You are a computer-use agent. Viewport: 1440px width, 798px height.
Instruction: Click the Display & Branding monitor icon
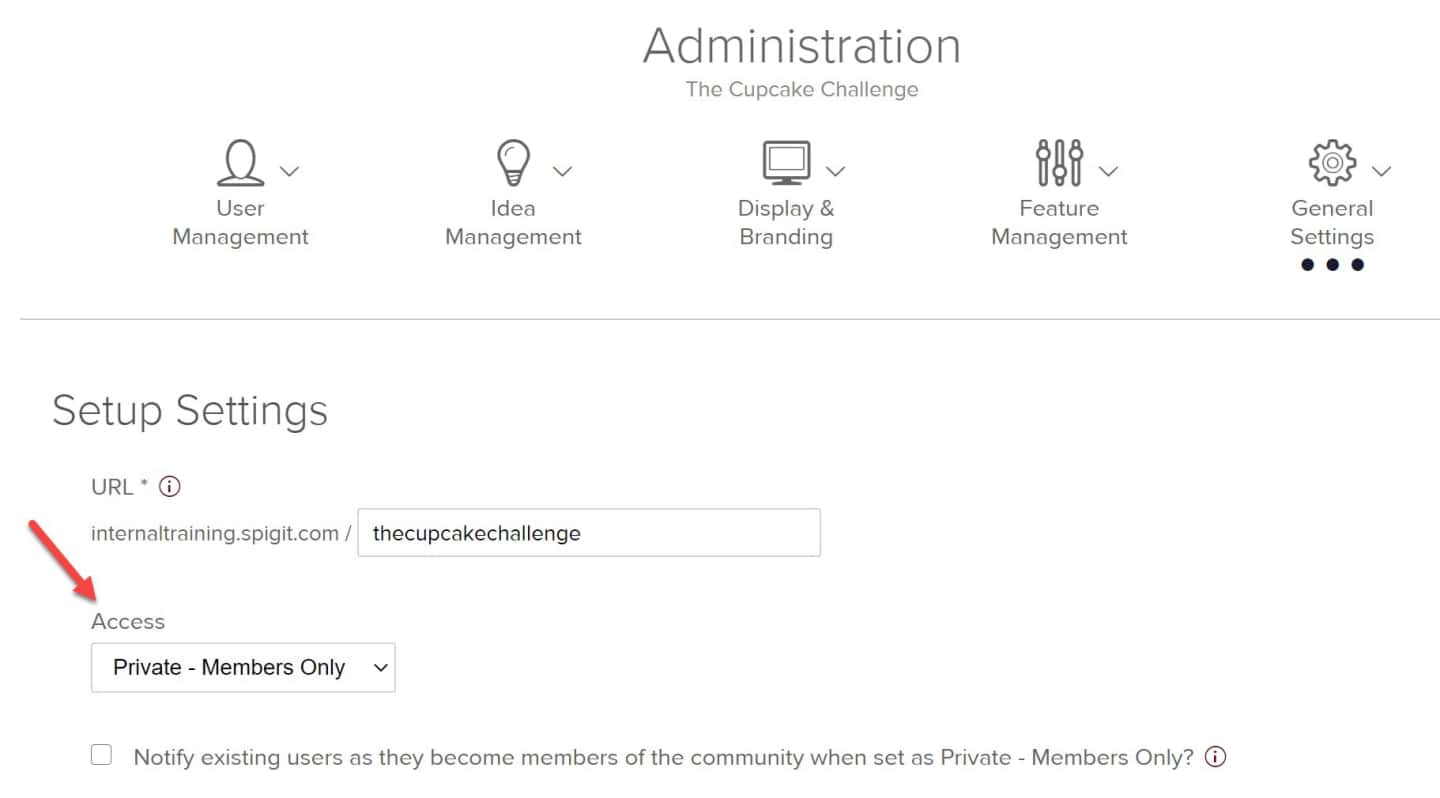click(786, 163)
